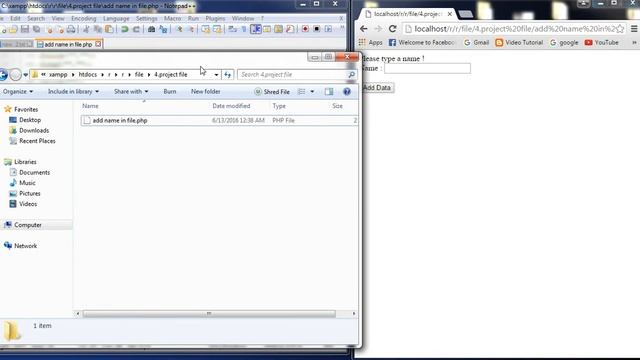
Task: Open the Language menu in Notepad++
Action: tap(116, 18)
